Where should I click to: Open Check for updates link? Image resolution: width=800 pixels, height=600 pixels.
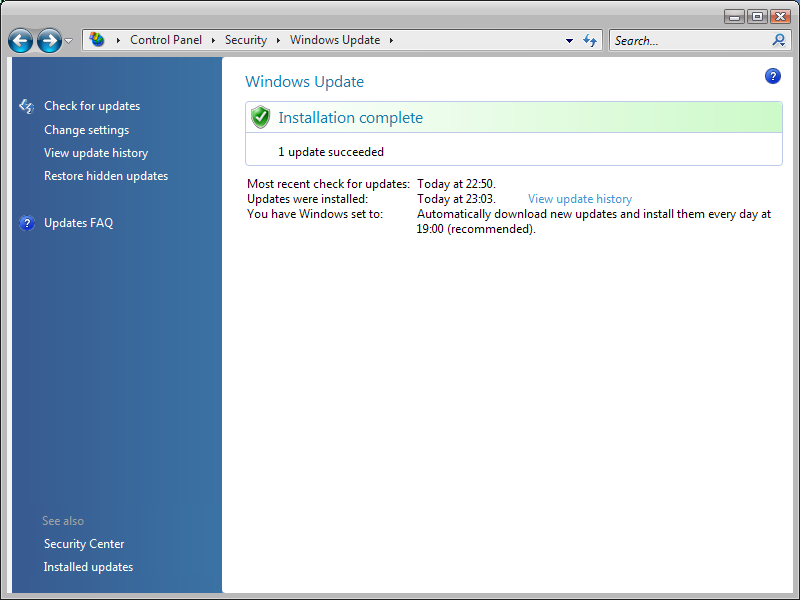pos(92,106)
